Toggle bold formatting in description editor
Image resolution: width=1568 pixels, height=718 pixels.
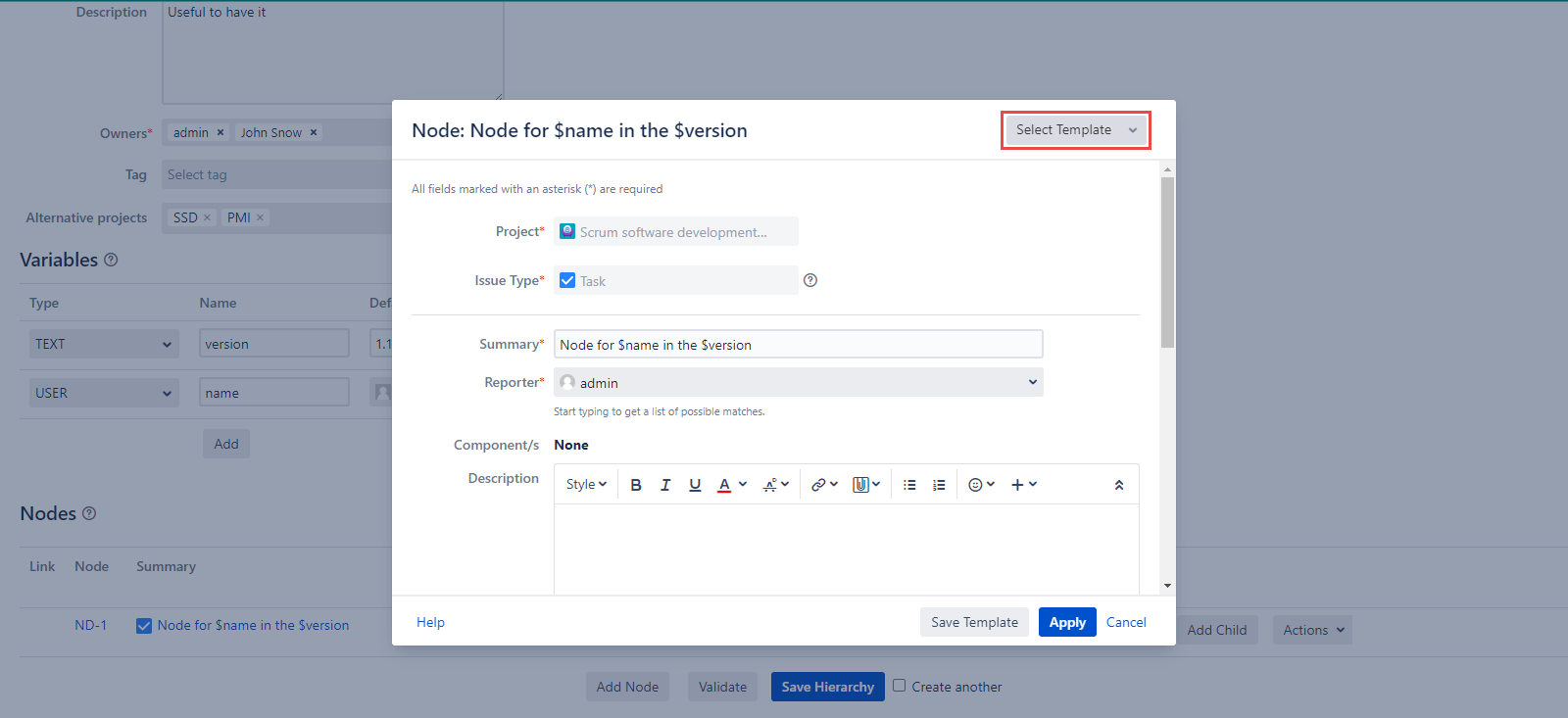636,485
